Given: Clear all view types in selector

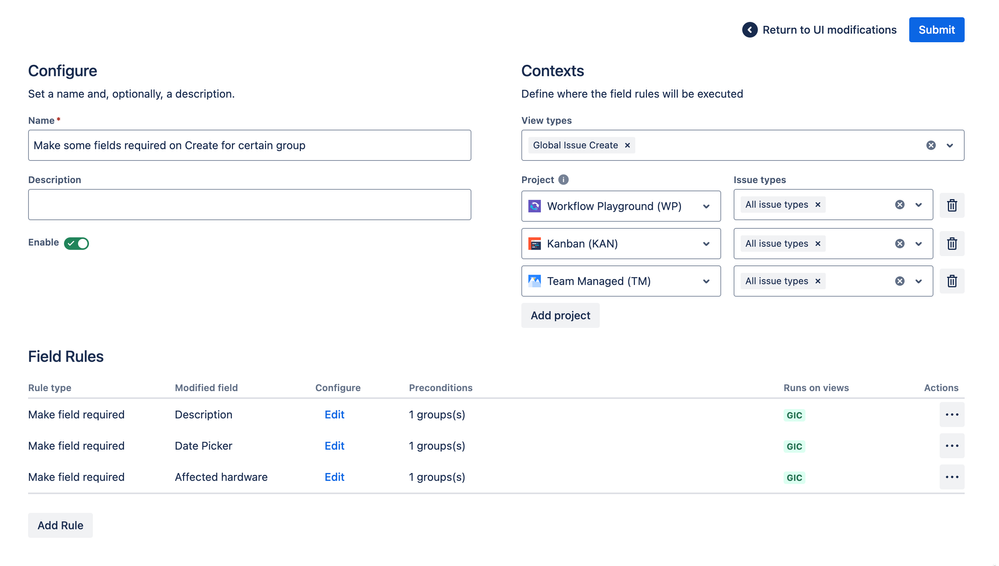Looking at the screenshot, I should click(931, 145).
